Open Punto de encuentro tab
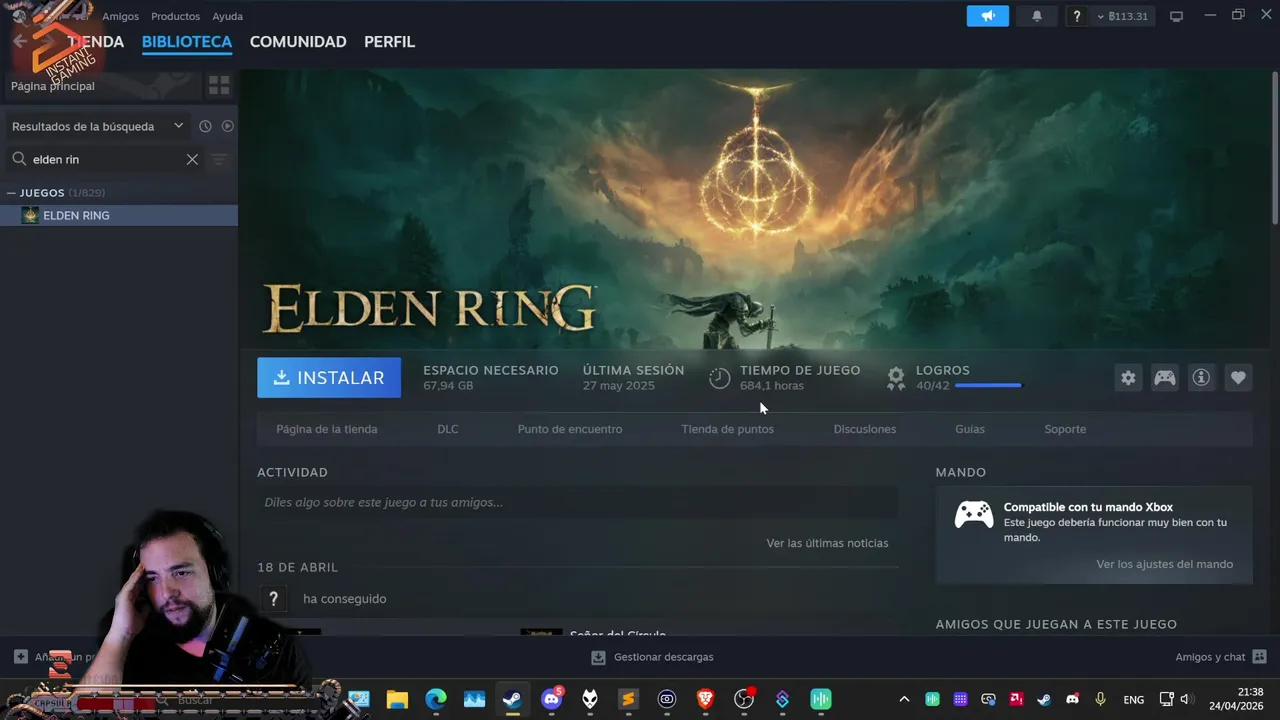This screenshot has width=1280, height=720. (x=570, y=429)
